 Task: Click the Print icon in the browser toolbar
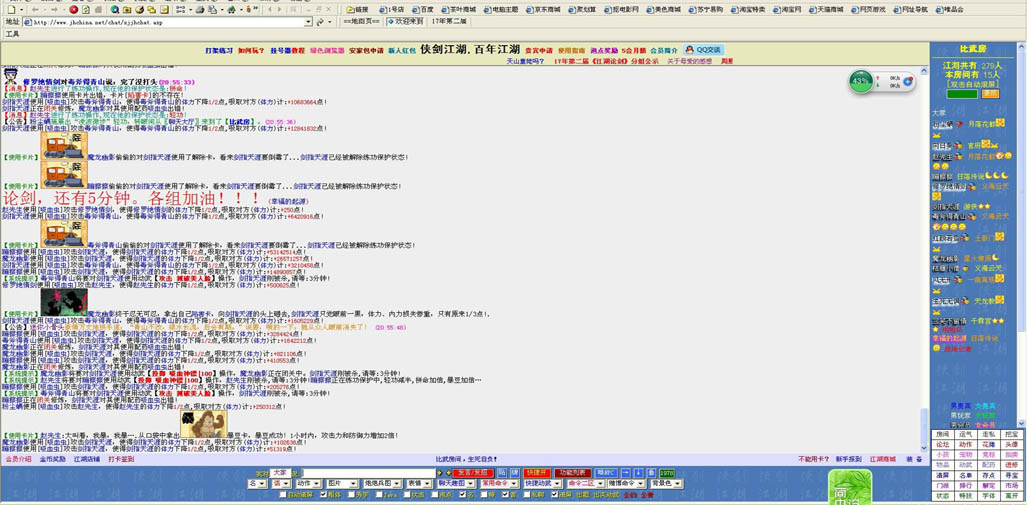point(200,10)
